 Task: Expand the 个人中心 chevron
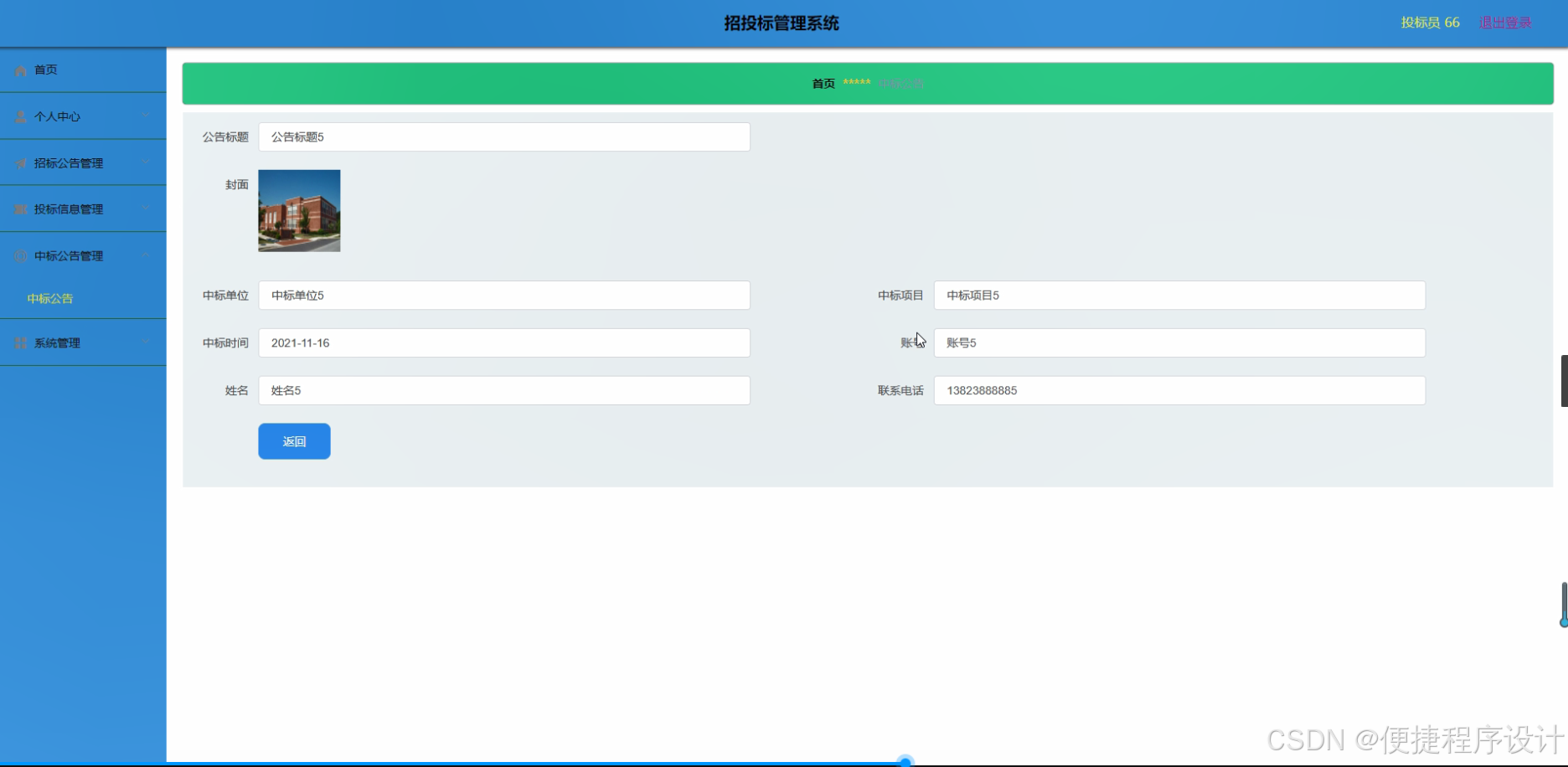146,116
